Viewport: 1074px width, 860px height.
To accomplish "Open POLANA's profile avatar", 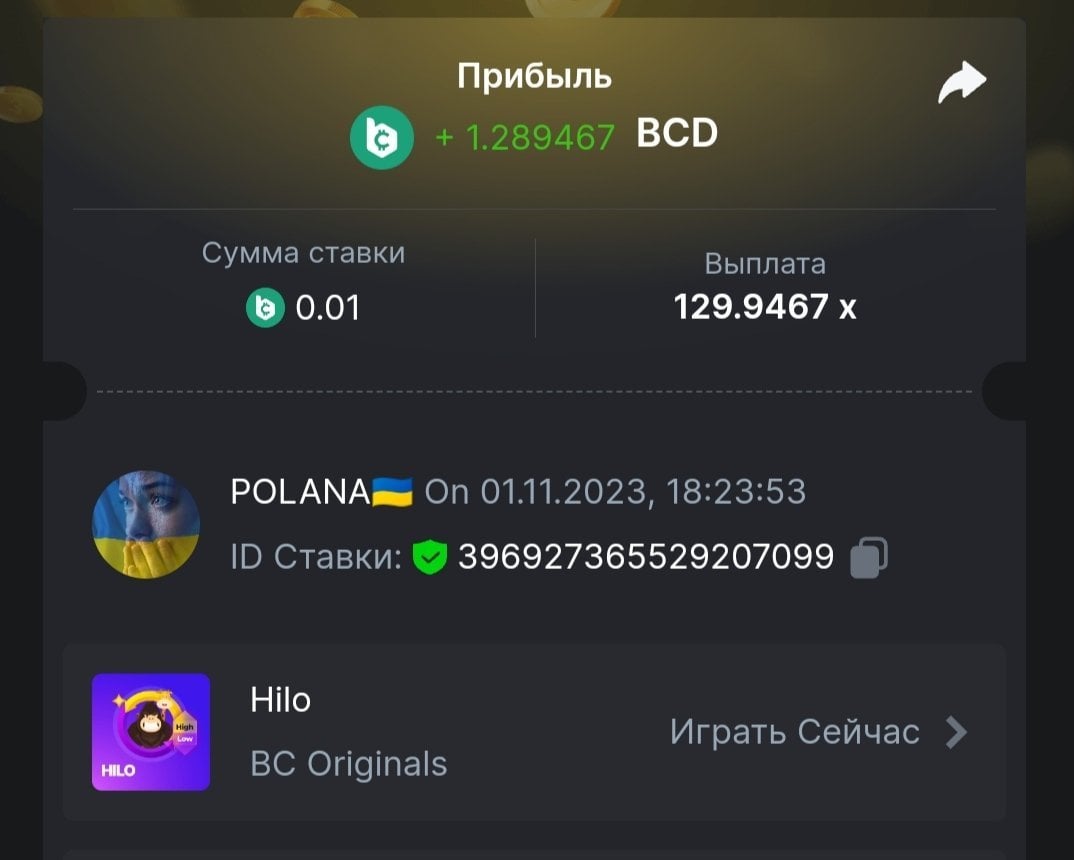I will [x=146, y=524].
